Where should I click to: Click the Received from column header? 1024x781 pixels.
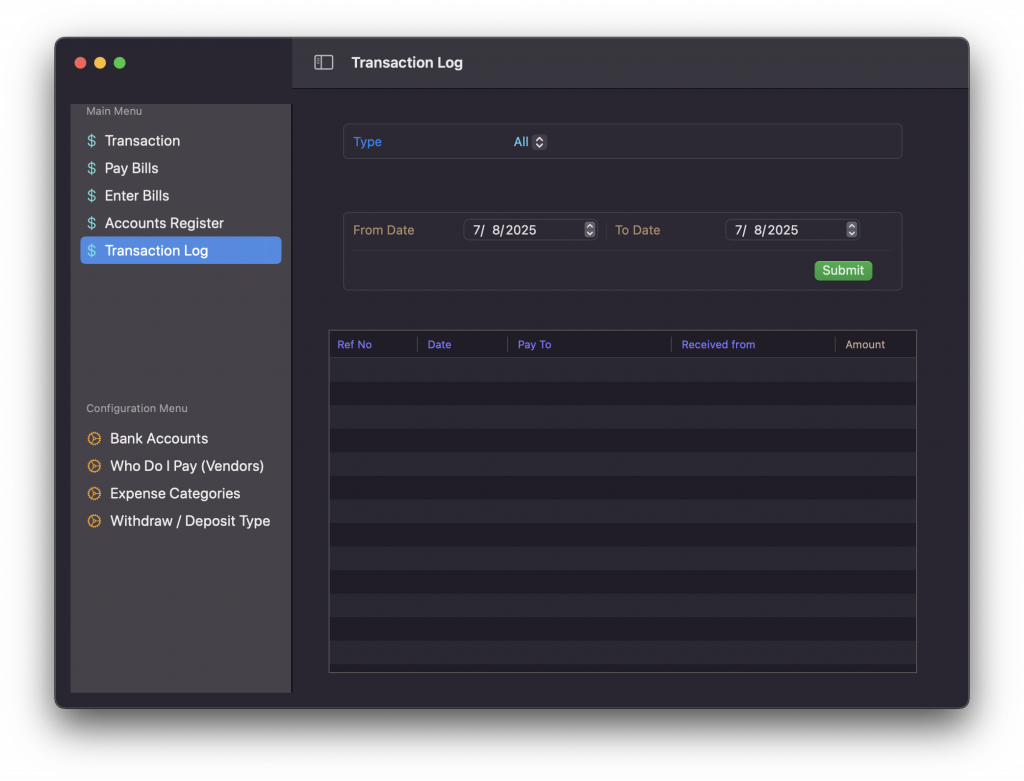click(718, 345)
